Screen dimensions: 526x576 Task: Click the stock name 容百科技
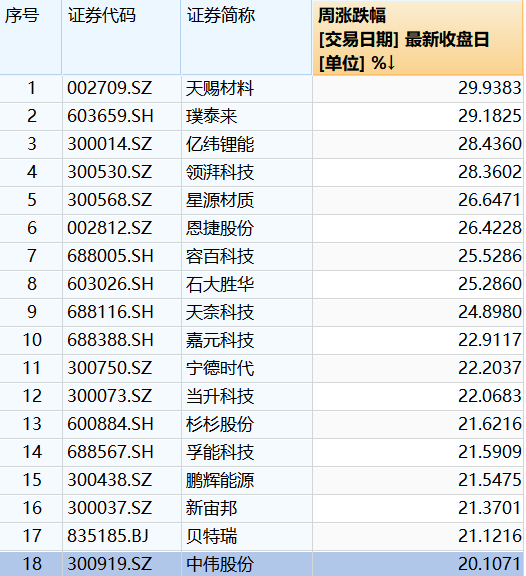[x=220, y=256]
